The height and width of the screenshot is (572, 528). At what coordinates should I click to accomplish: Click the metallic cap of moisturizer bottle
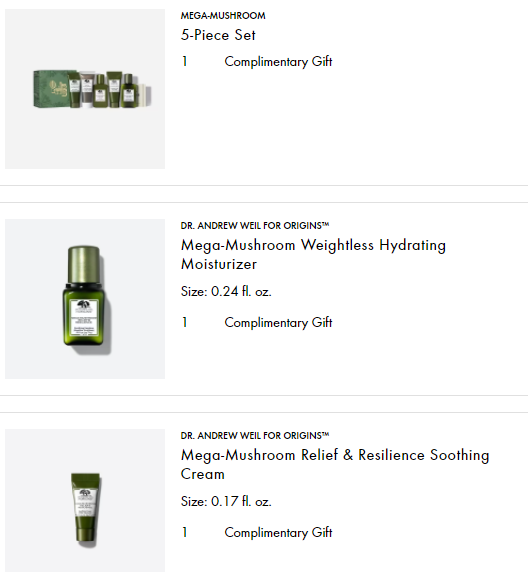84,264
